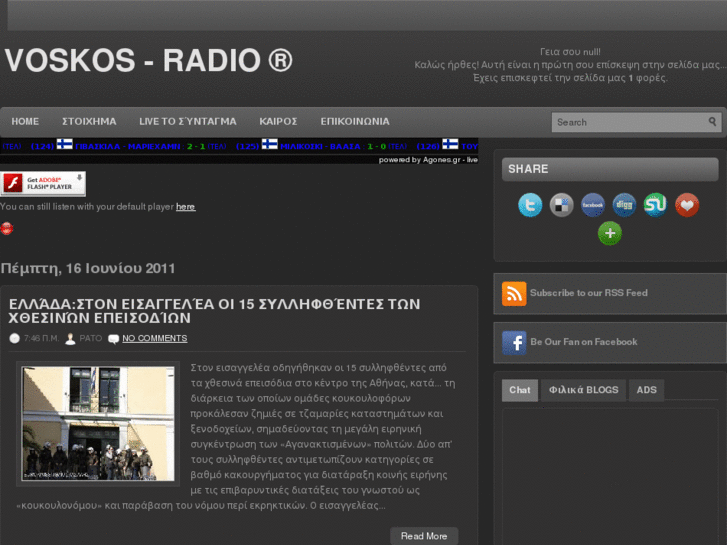Click the 7:46 Π.Μ. post time
The image size is (727, 545).
coord(42,339)
